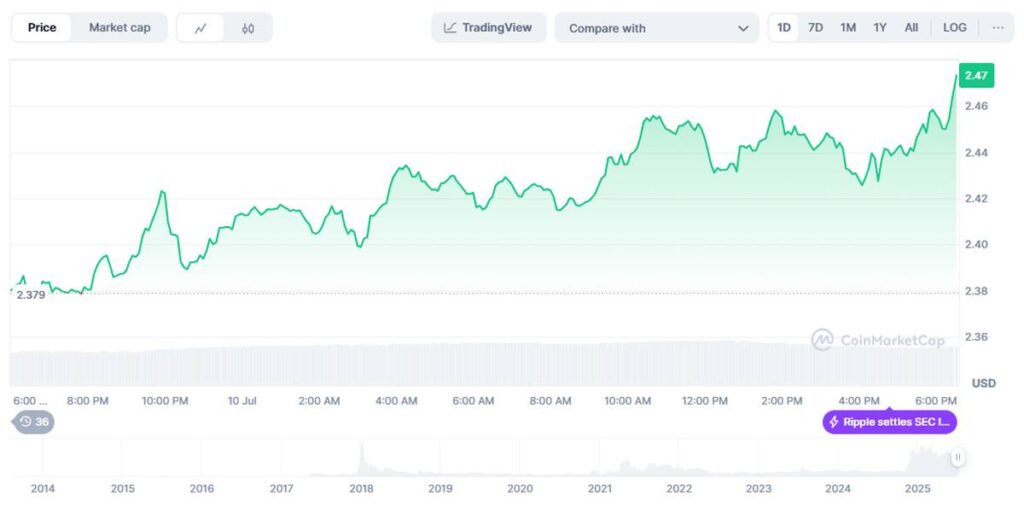Click the 2.44 price axis label
Screen dimensions: 1024x519
[x=976, y=153]
